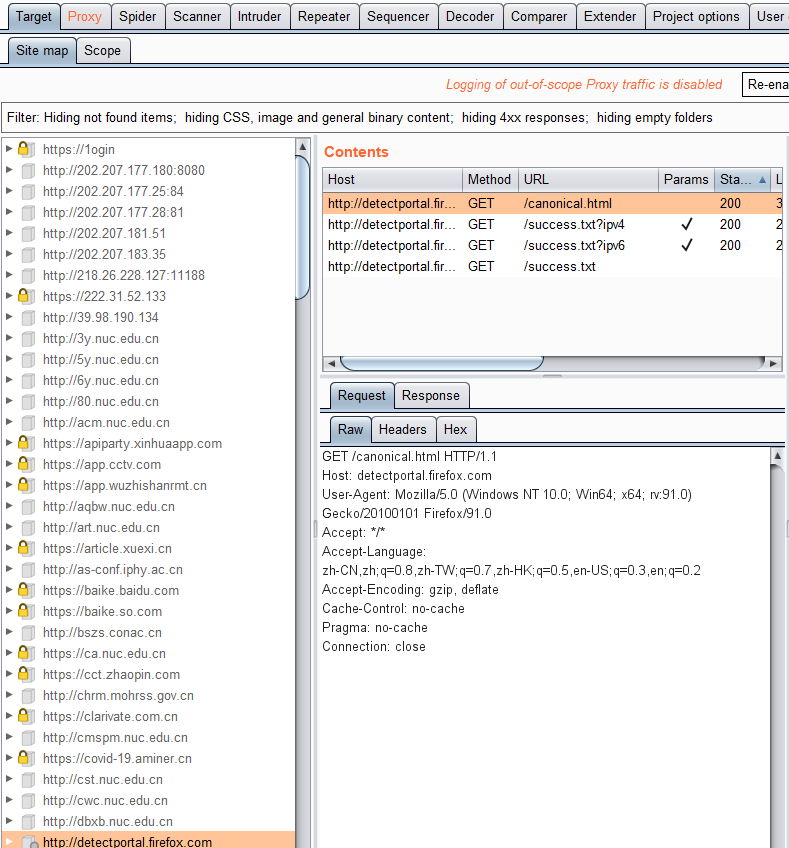Switch to the Proxy tab
The image size is (789, 848).
[x=85, y=17]
